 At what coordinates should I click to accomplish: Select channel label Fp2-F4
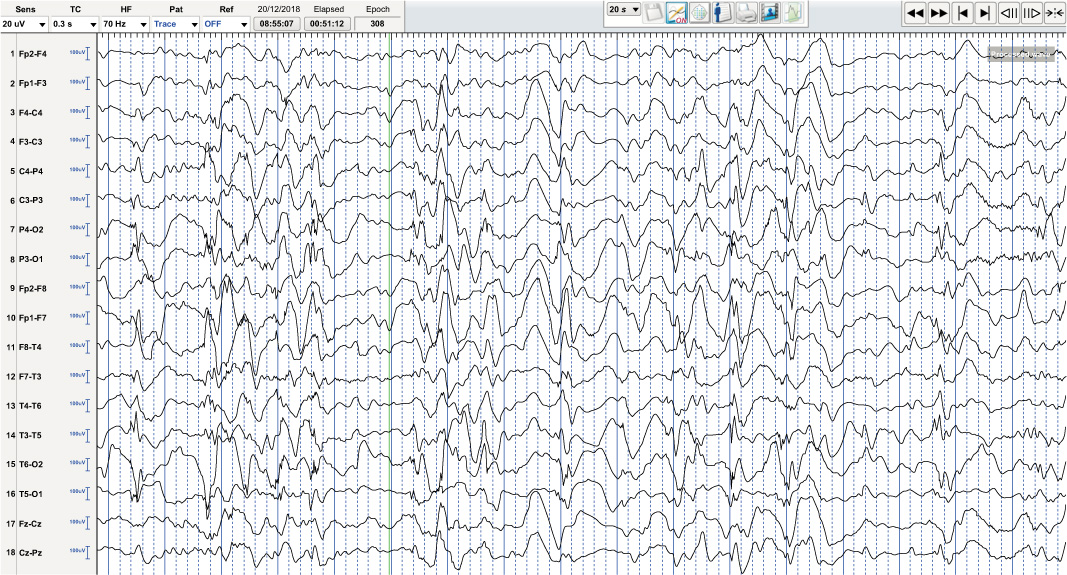pos(33,54)
